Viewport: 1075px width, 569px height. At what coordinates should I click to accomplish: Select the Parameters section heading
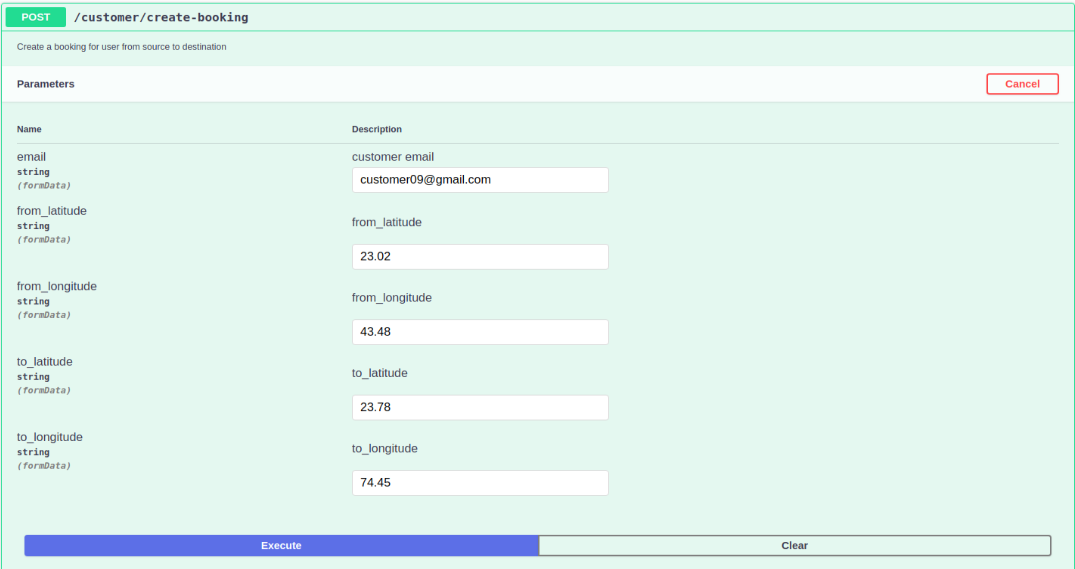(x=46, y=84)
